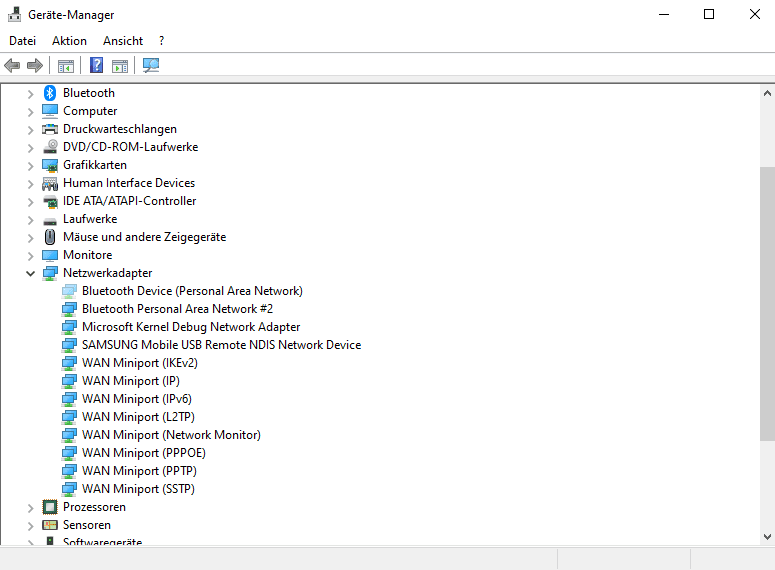Screen dimensions: 775x570
Task: Click the Netzwerkadapter category icon
Action: click(x=50, y=273)
